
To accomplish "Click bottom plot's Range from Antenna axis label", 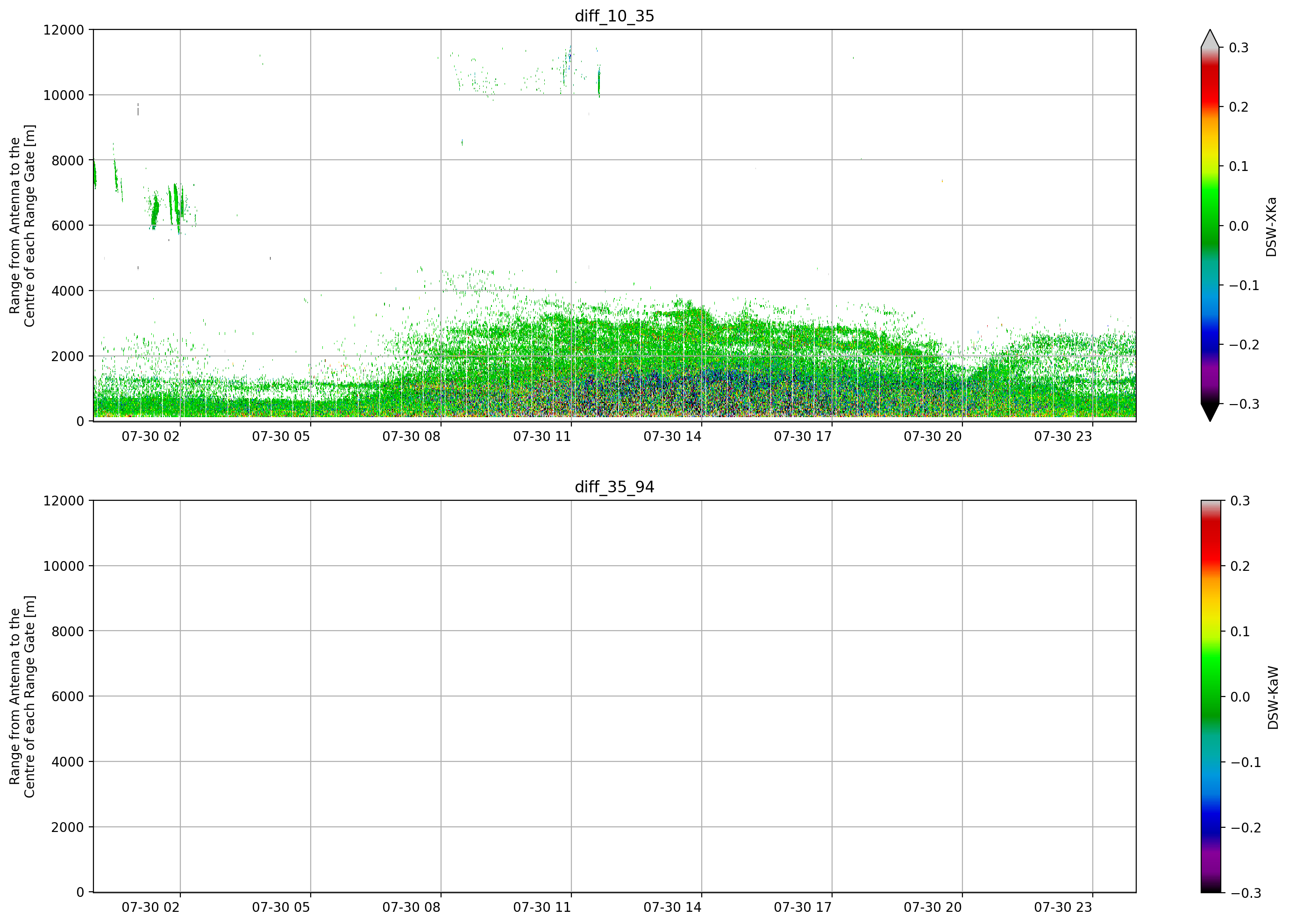I will pyautogui.click(x=22, y=697).
